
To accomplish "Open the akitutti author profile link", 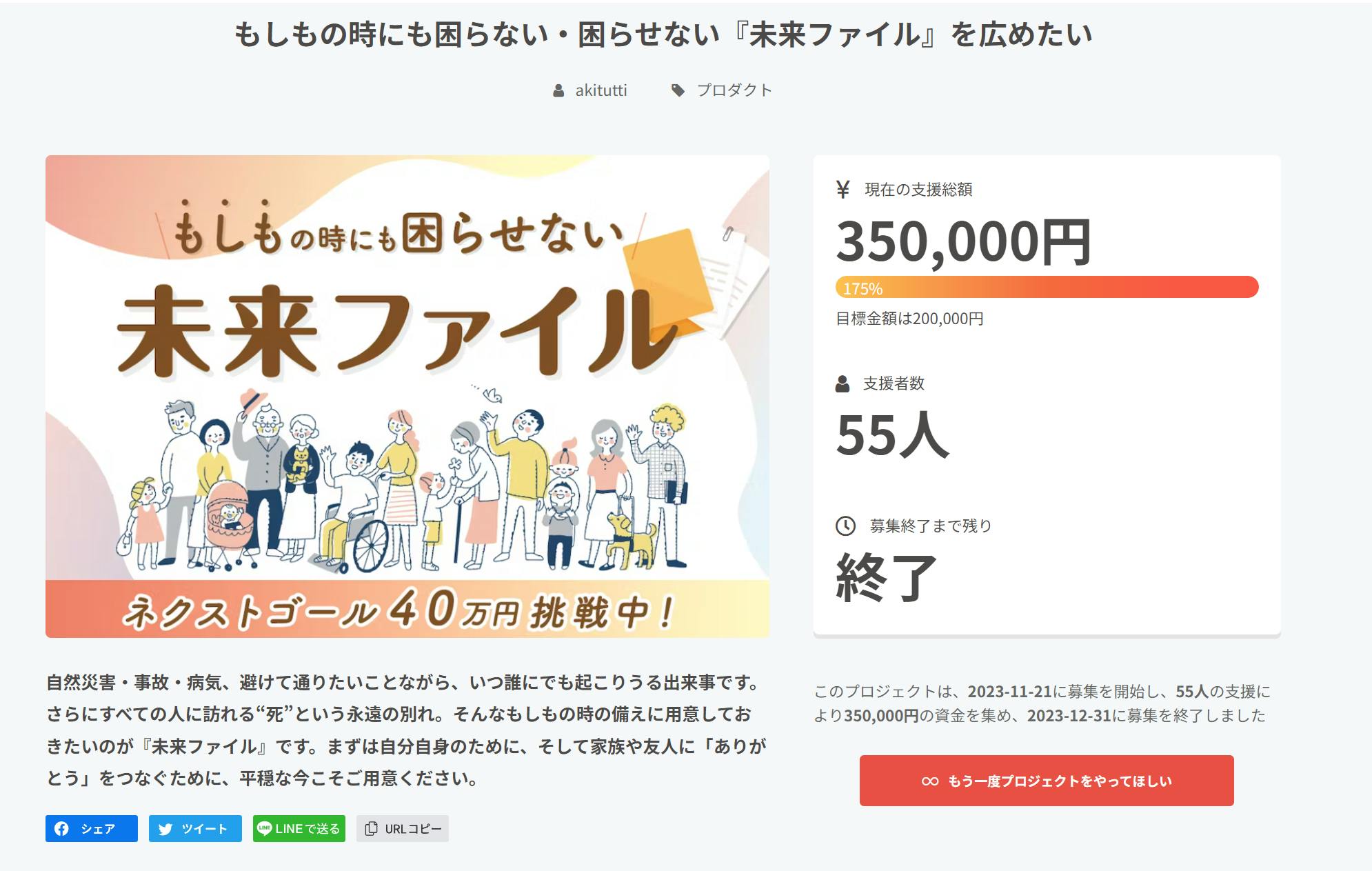I will pyautogui.click(x=601, y=90).
